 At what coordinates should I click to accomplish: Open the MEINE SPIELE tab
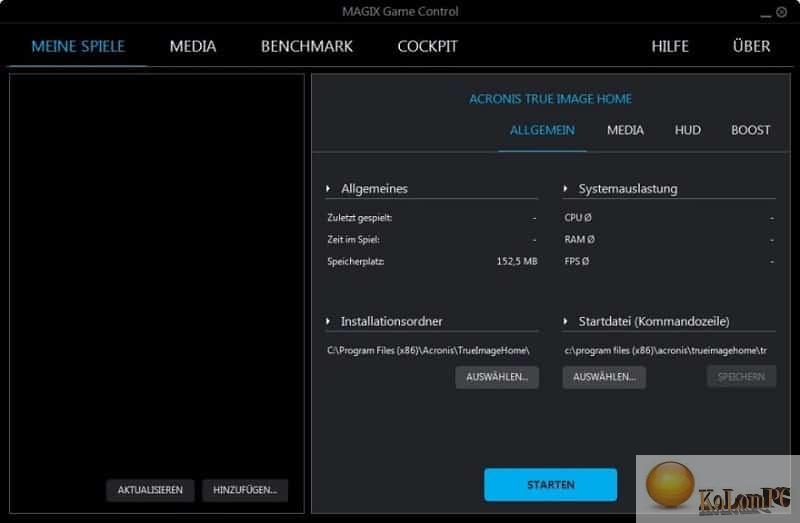(x=78, y=46)
